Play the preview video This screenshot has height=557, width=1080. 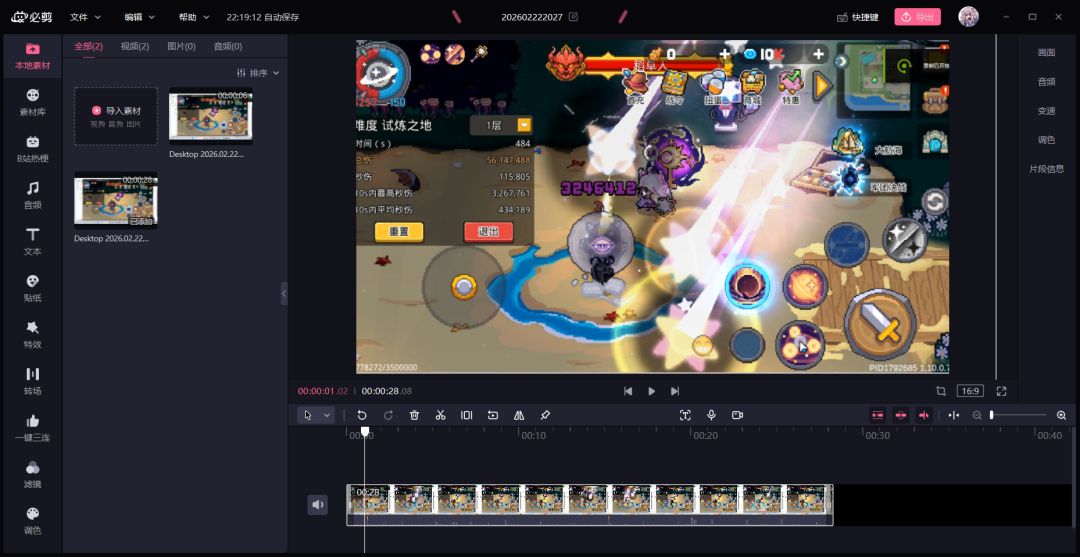[652, 391]
